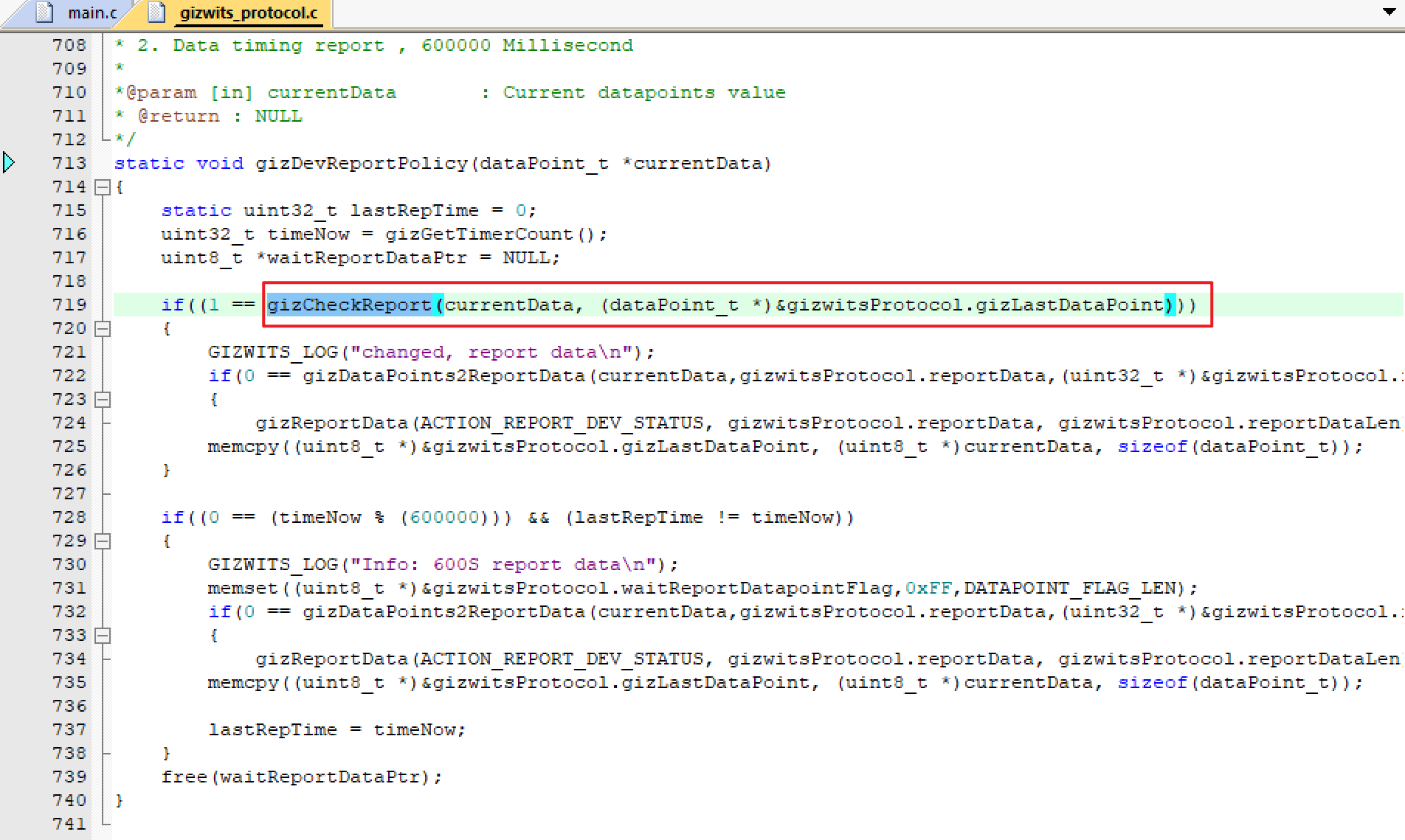Click the 600000 value on line 728
Screen dimensions: 1405x840
click(444, 517)
